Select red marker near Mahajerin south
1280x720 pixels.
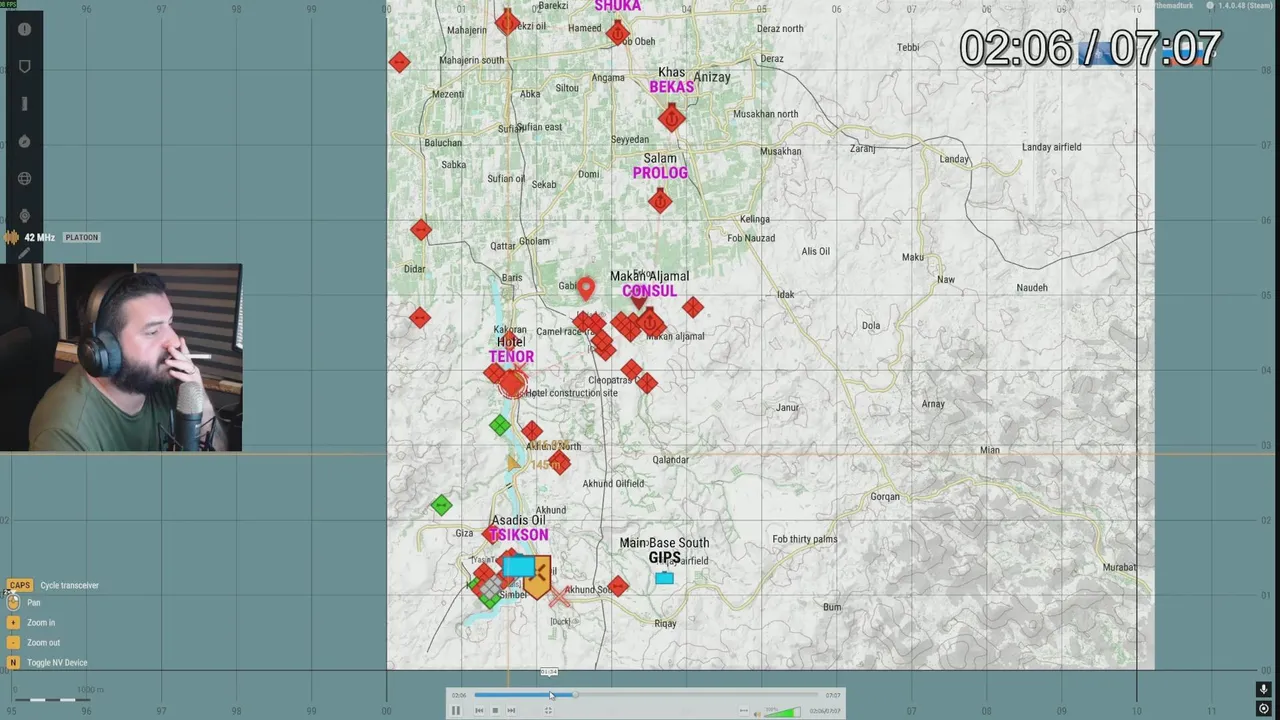tap(399, 62)
